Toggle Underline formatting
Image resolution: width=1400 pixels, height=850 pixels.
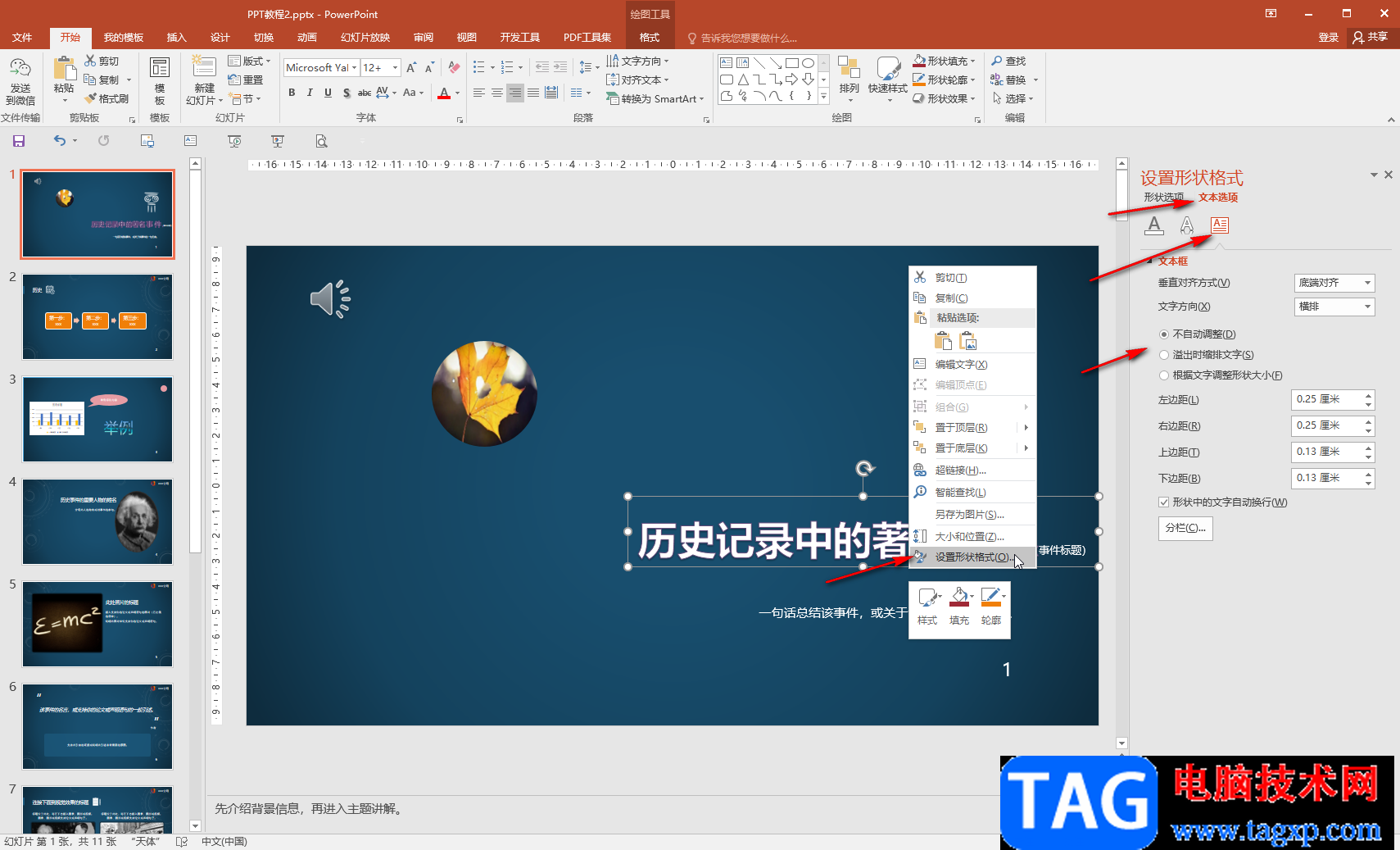click(328, 93)
